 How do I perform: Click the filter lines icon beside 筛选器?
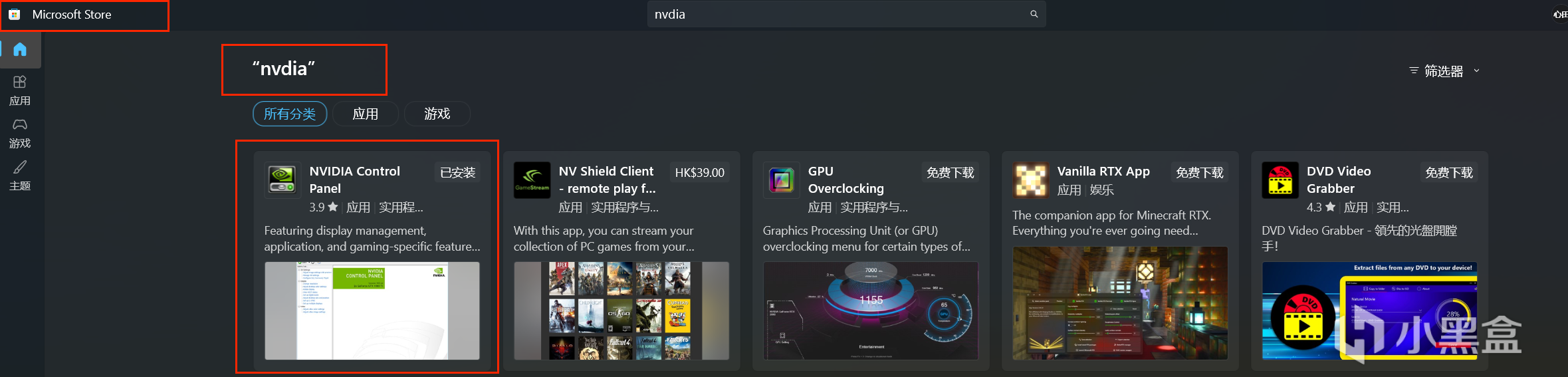pos(1414,70)
